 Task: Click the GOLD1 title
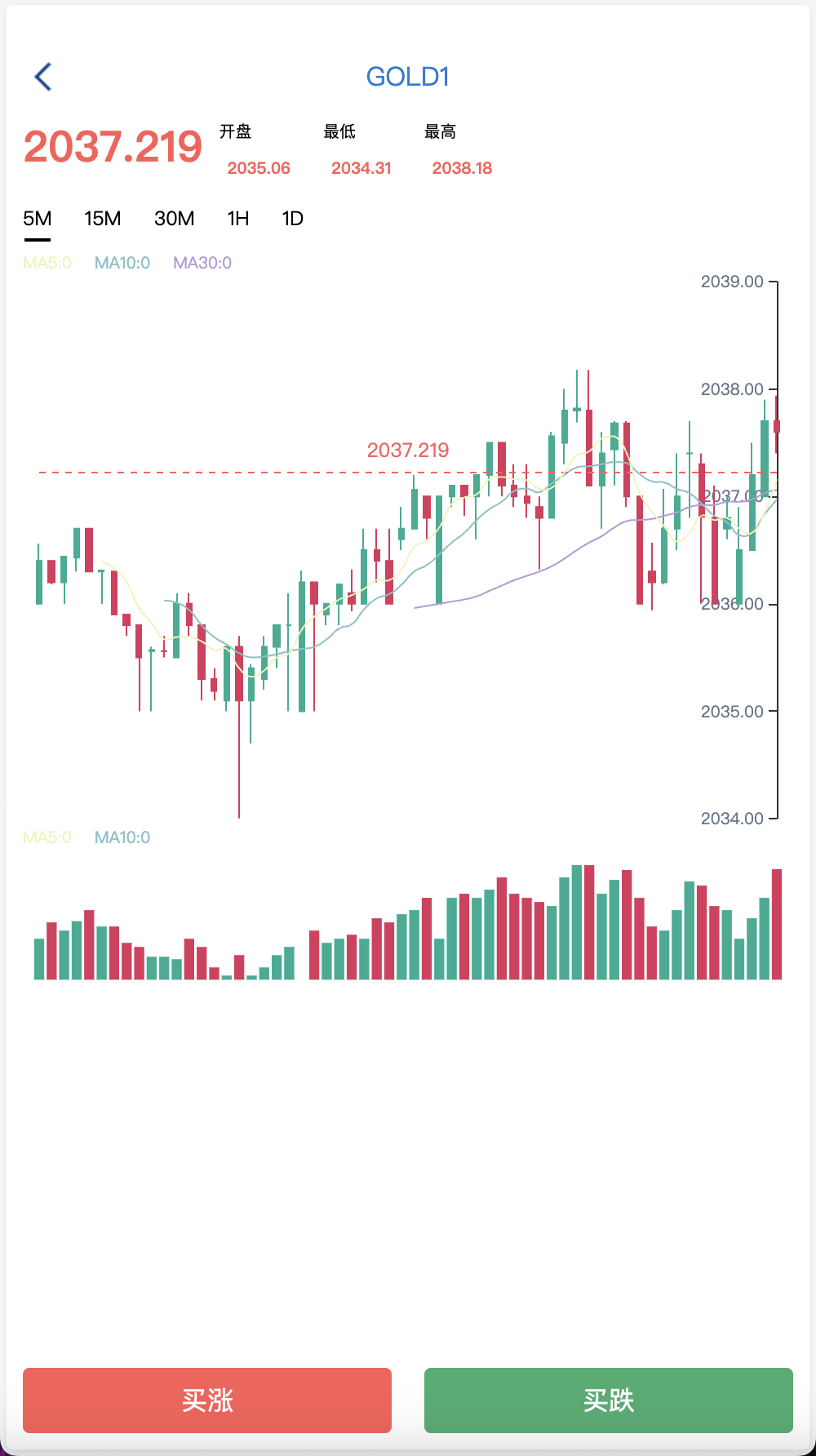coord(407,77)
